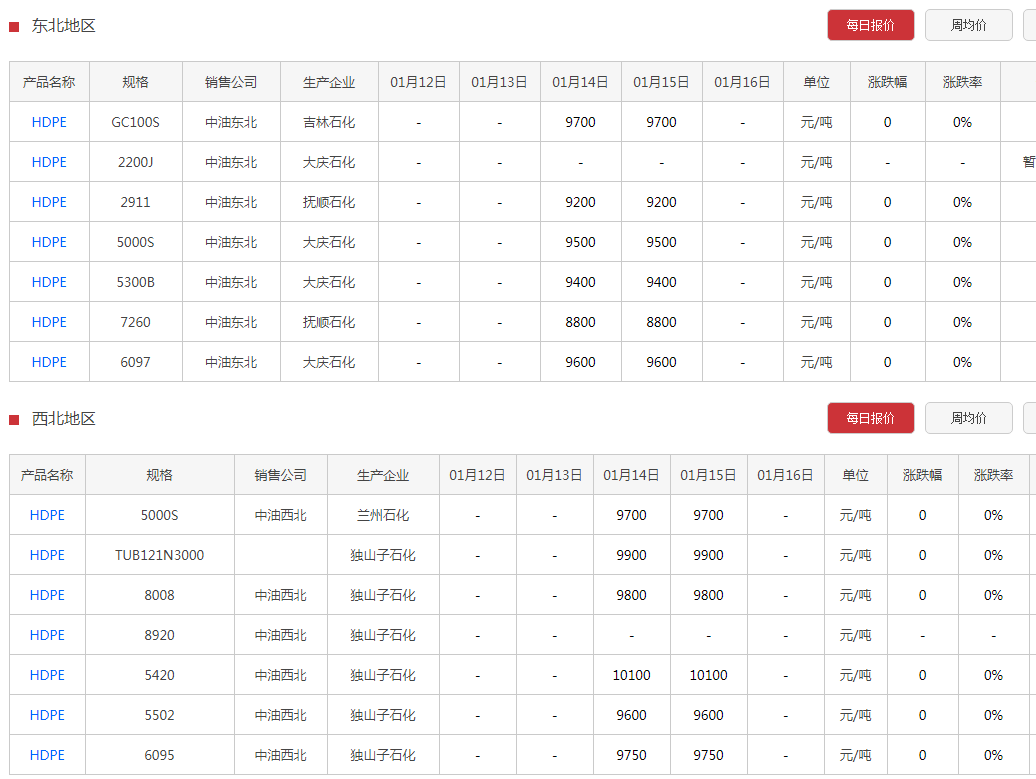This screenshot has width=1036, height=779.
Task: Select 每日报价 tab in 西北地区 section
Action: tap(870, 418)
